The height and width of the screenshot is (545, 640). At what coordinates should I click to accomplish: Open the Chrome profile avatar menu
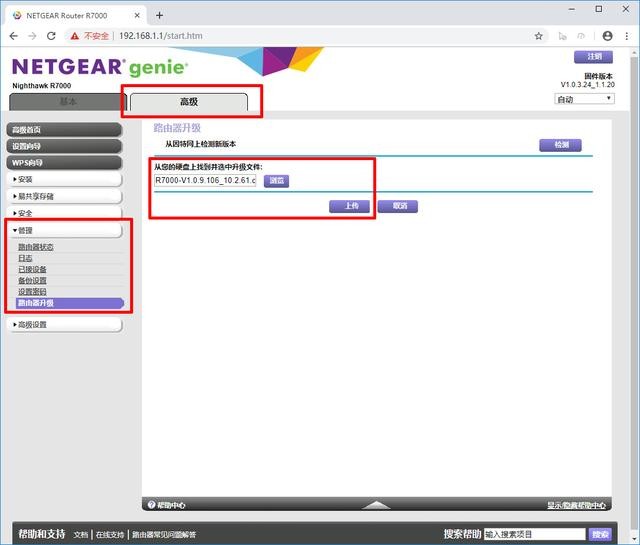[607, 36]
